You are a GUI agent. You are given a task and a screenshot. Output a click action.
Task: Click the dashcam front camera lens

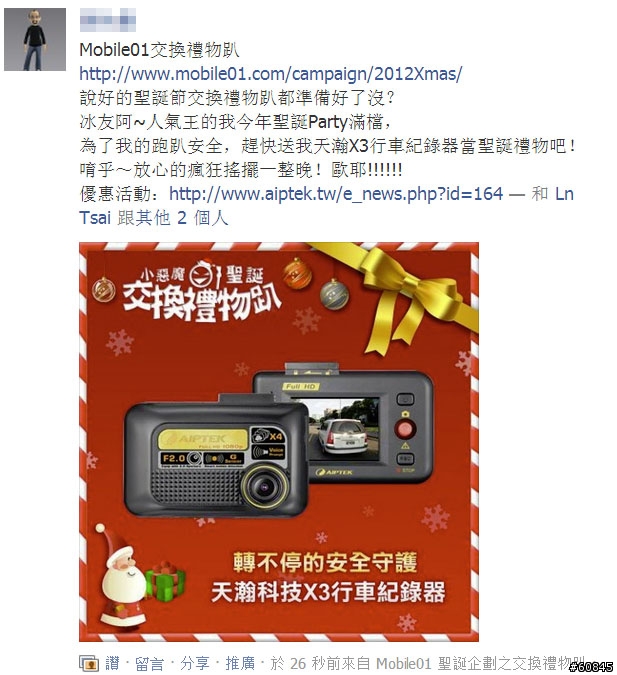tap(265, 487)
